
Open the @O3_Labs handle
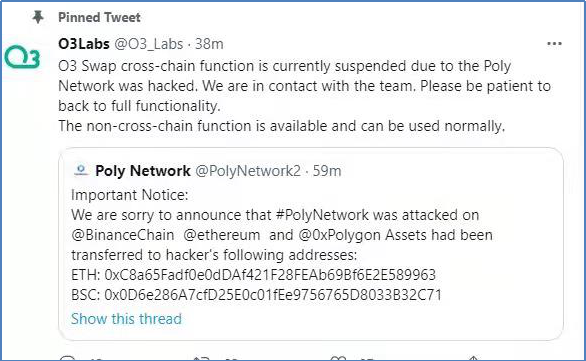149,44
